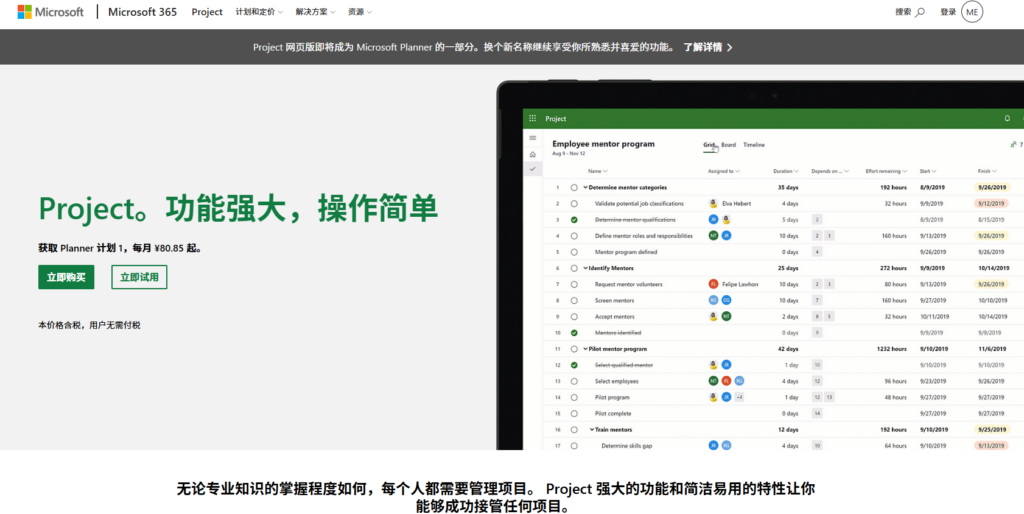Collapse Train mentors group
This screenshot has height=514, width=1024.
592,430
